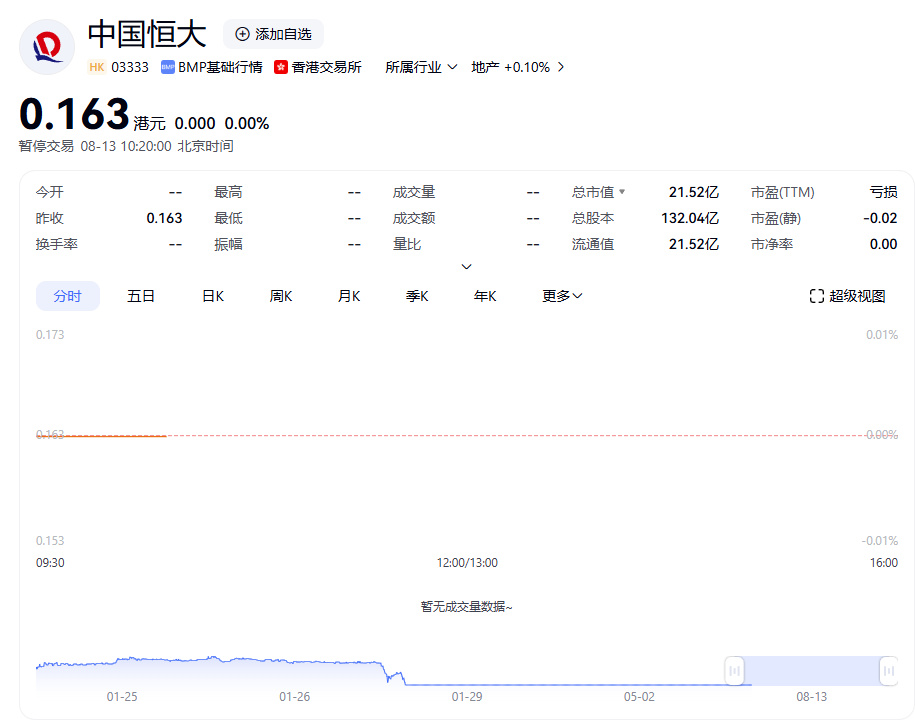Click the 振幅 label
Viewport: 915px width, 725px height.
(x=228, y=244)
